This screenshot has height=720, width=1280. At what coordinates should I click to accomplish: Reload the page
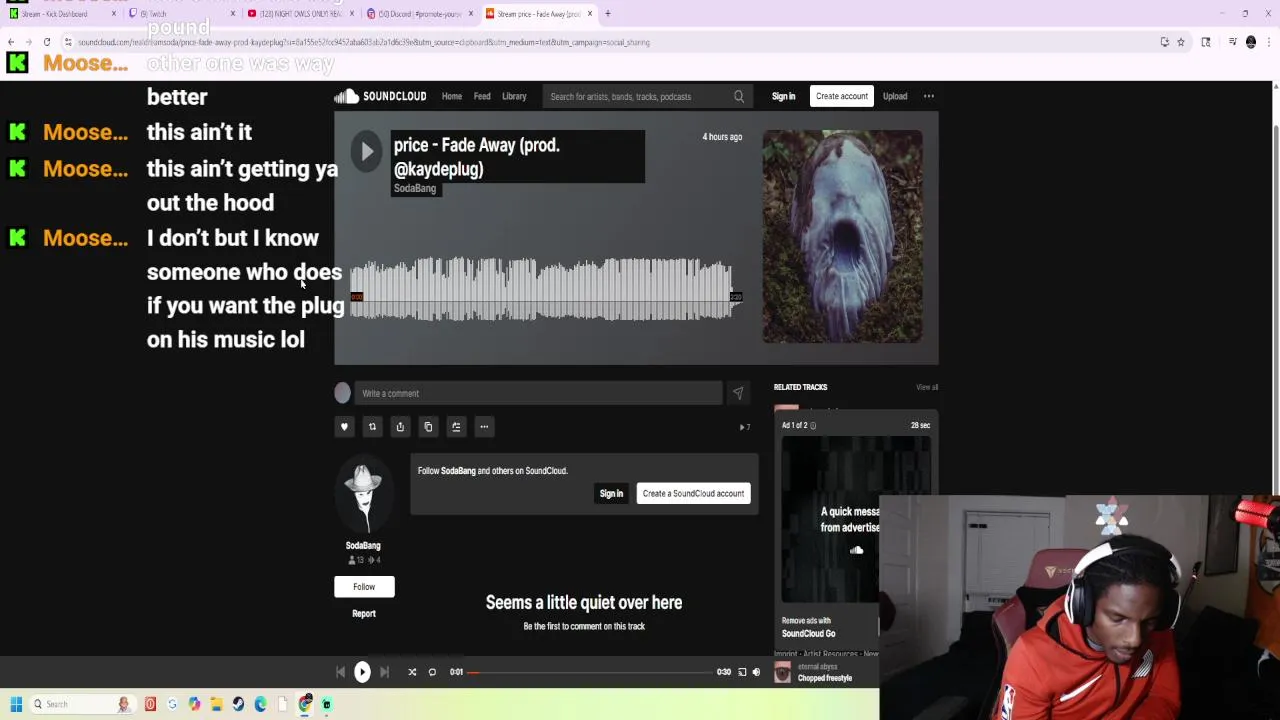tap(46, 42)
